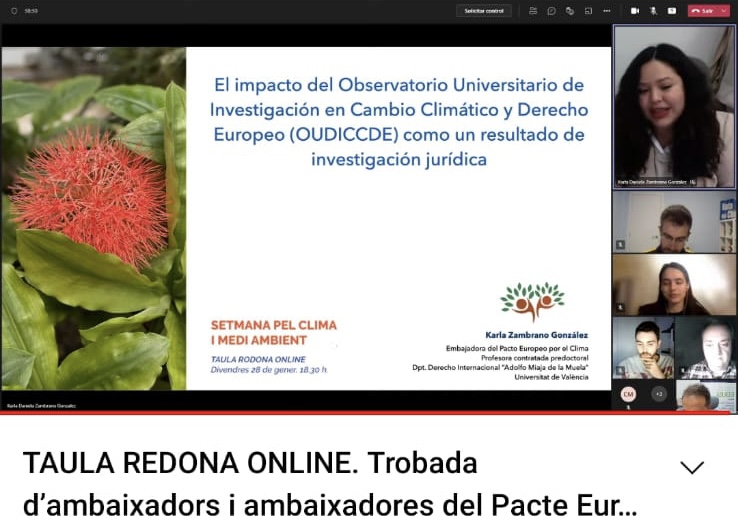Screen dimensions: 738x526
Task: Click the Solicitar control button
Action: click(x=484, y=11)
